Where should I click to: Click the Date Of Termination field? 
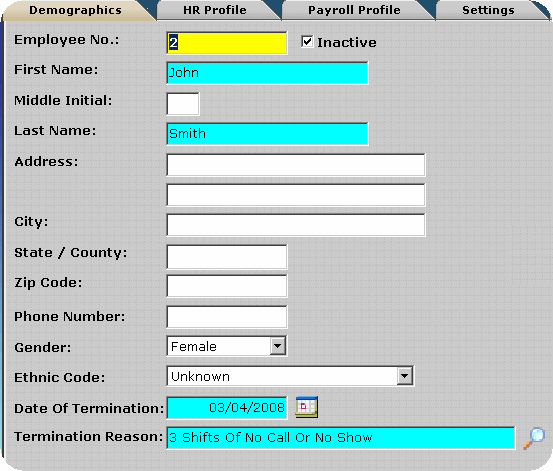click(x=227, y=408)
